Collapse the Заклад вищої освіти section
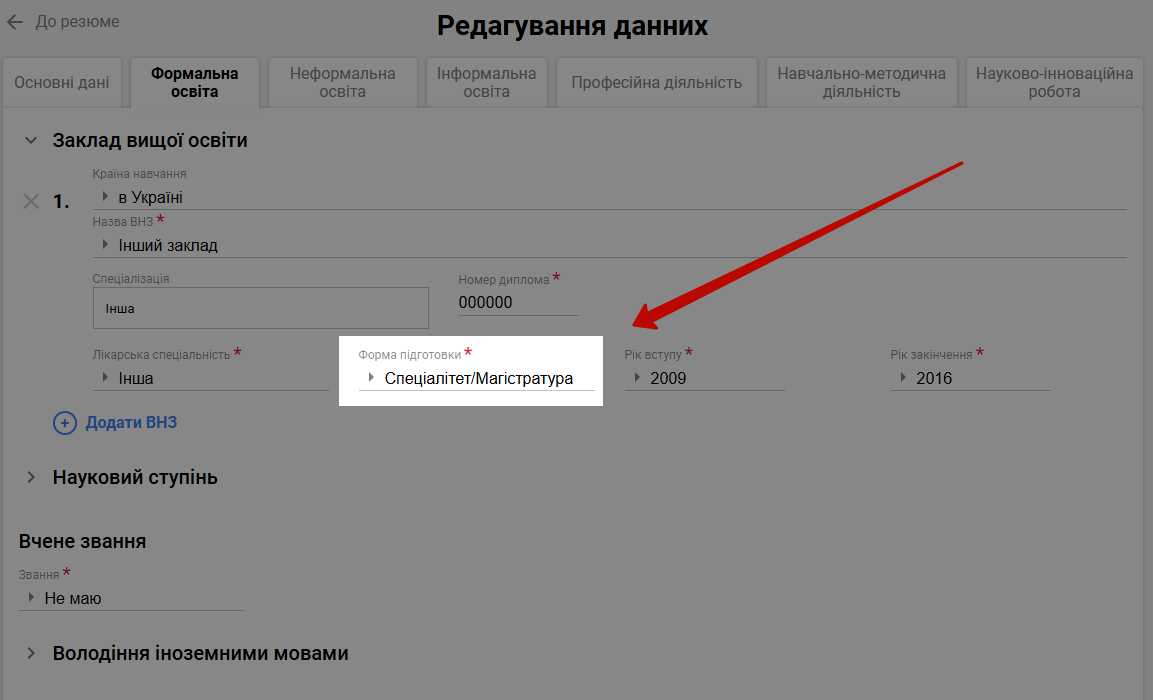Image resolution: width=1153 pixels, height=700 pixels. (x=31, y=141)
